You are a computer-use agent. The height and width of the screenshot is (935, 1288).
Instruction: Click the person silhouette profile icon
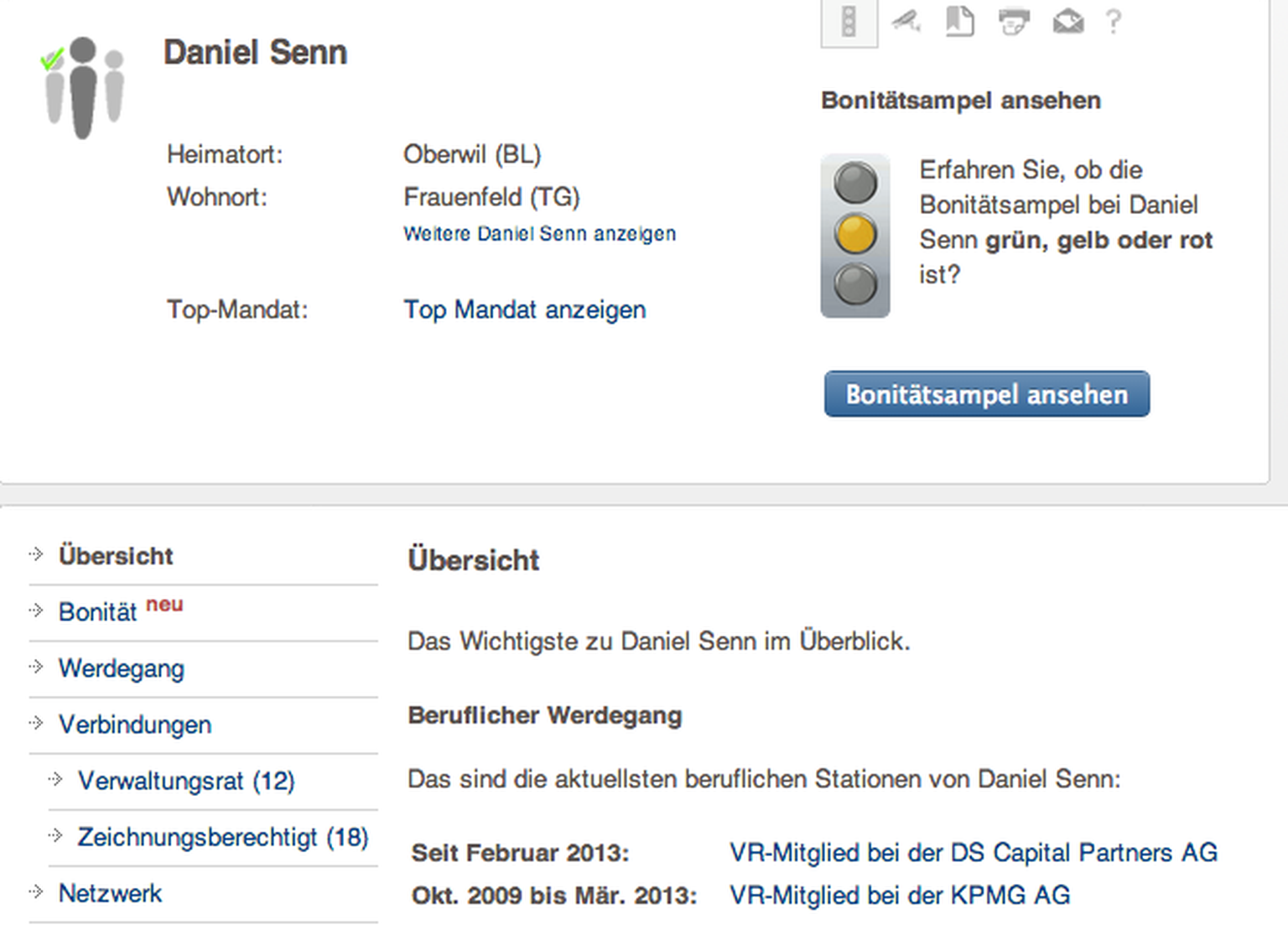coord(83,87)
